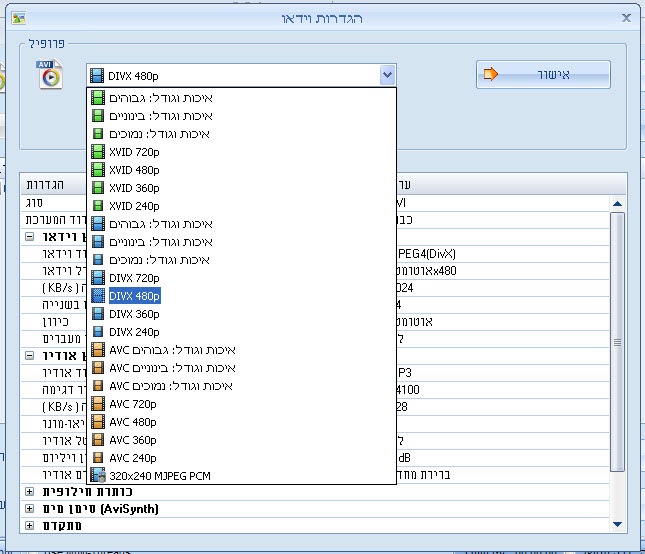Pick the AVC 240p preset icon
The height and width of the screenshot is (554, 645).
tap(97, 458)
